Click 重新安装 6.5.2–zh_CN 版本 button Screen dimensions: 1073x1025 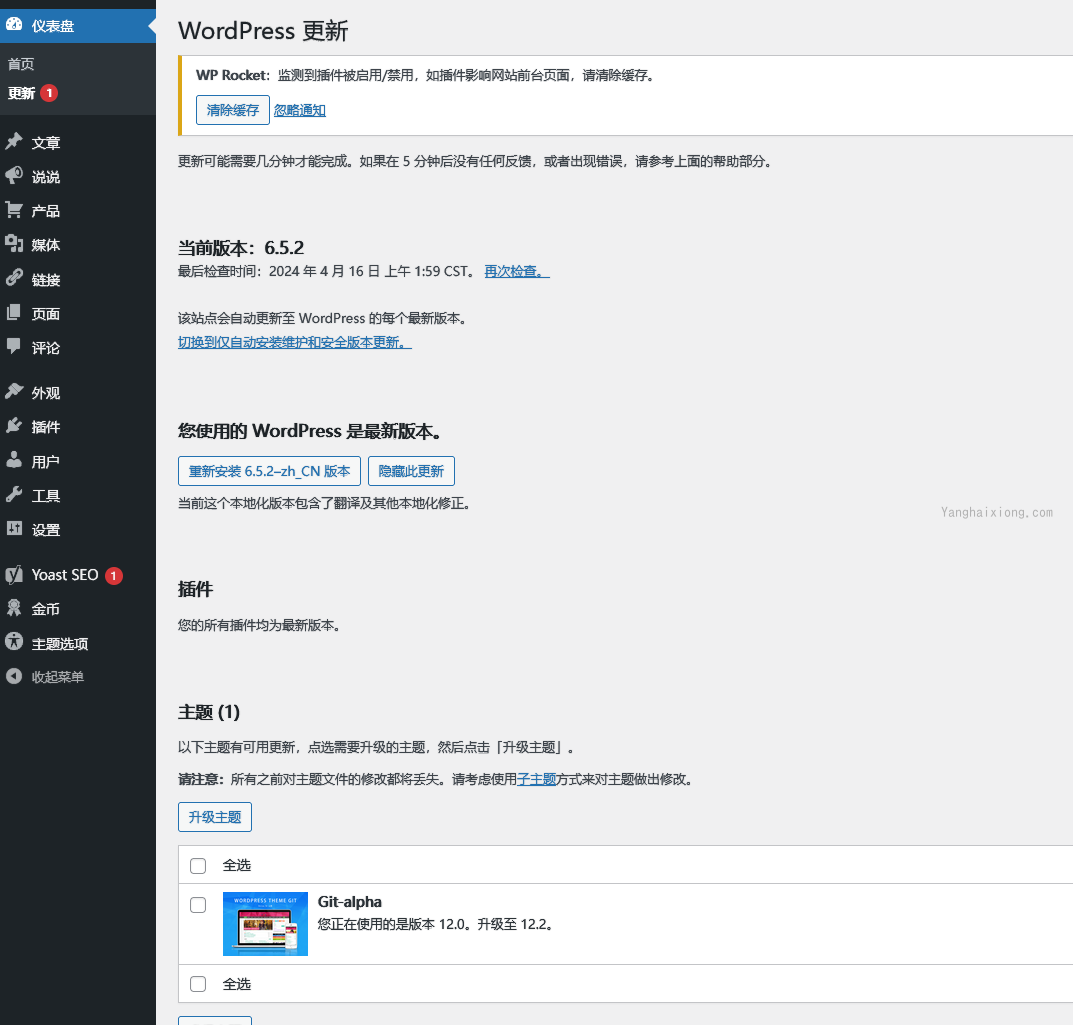click(269, 471)
